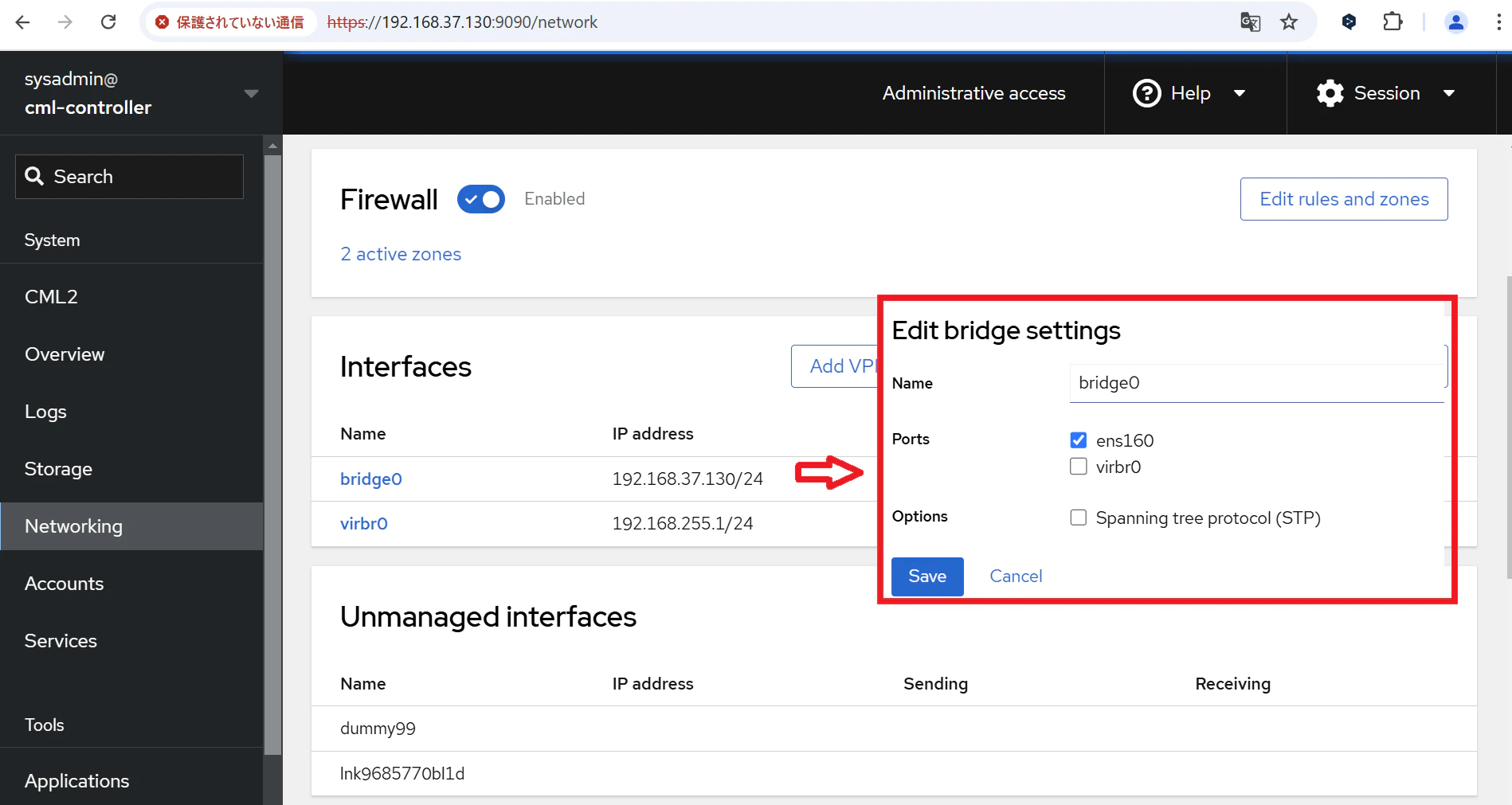Open Applications in the sidebar
The width and height of the screenshot is (1512, 805).
coord(131,781)
